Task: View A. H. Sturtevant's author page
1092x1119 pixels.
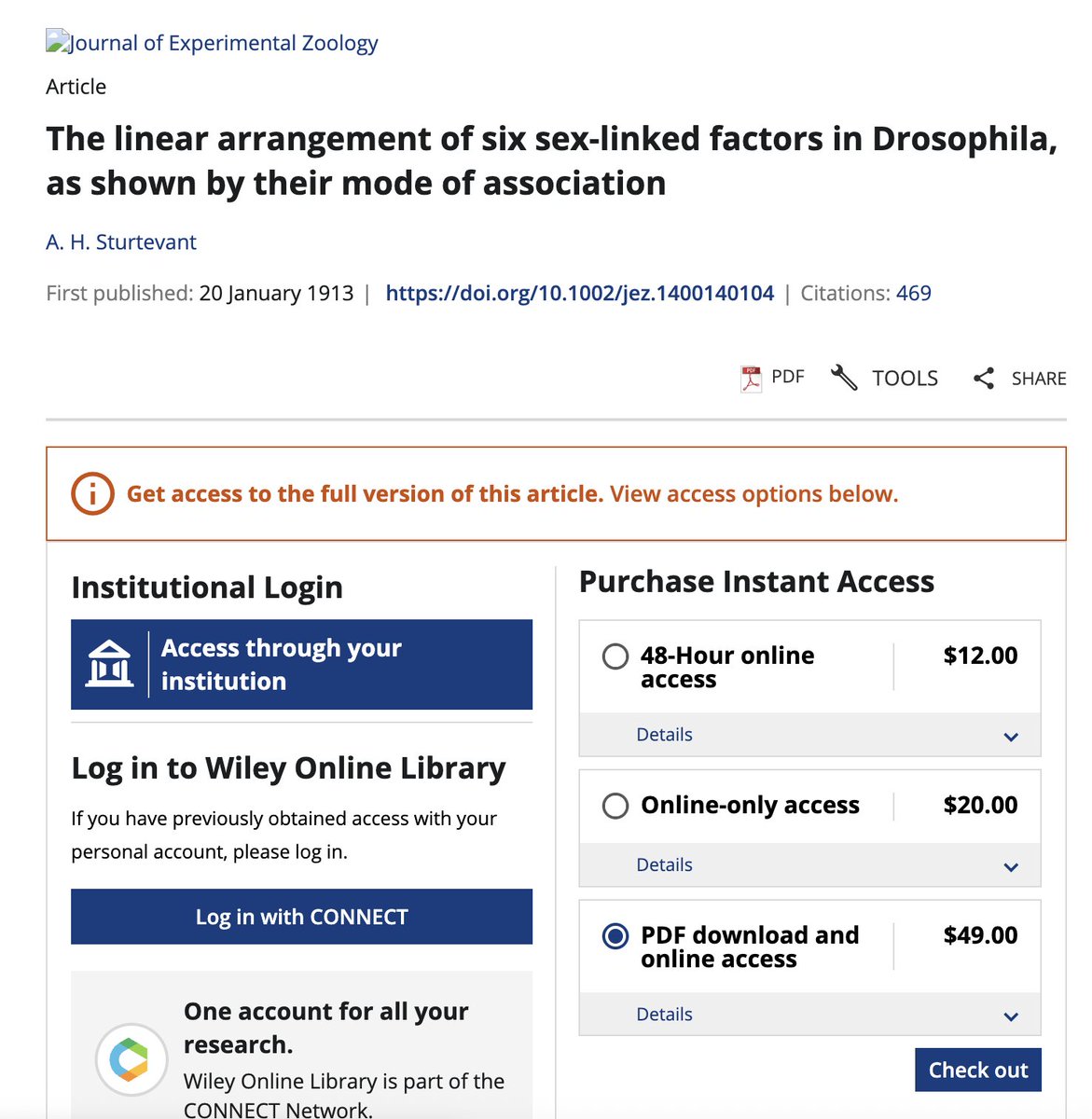Action: click(x=120, y=242)
